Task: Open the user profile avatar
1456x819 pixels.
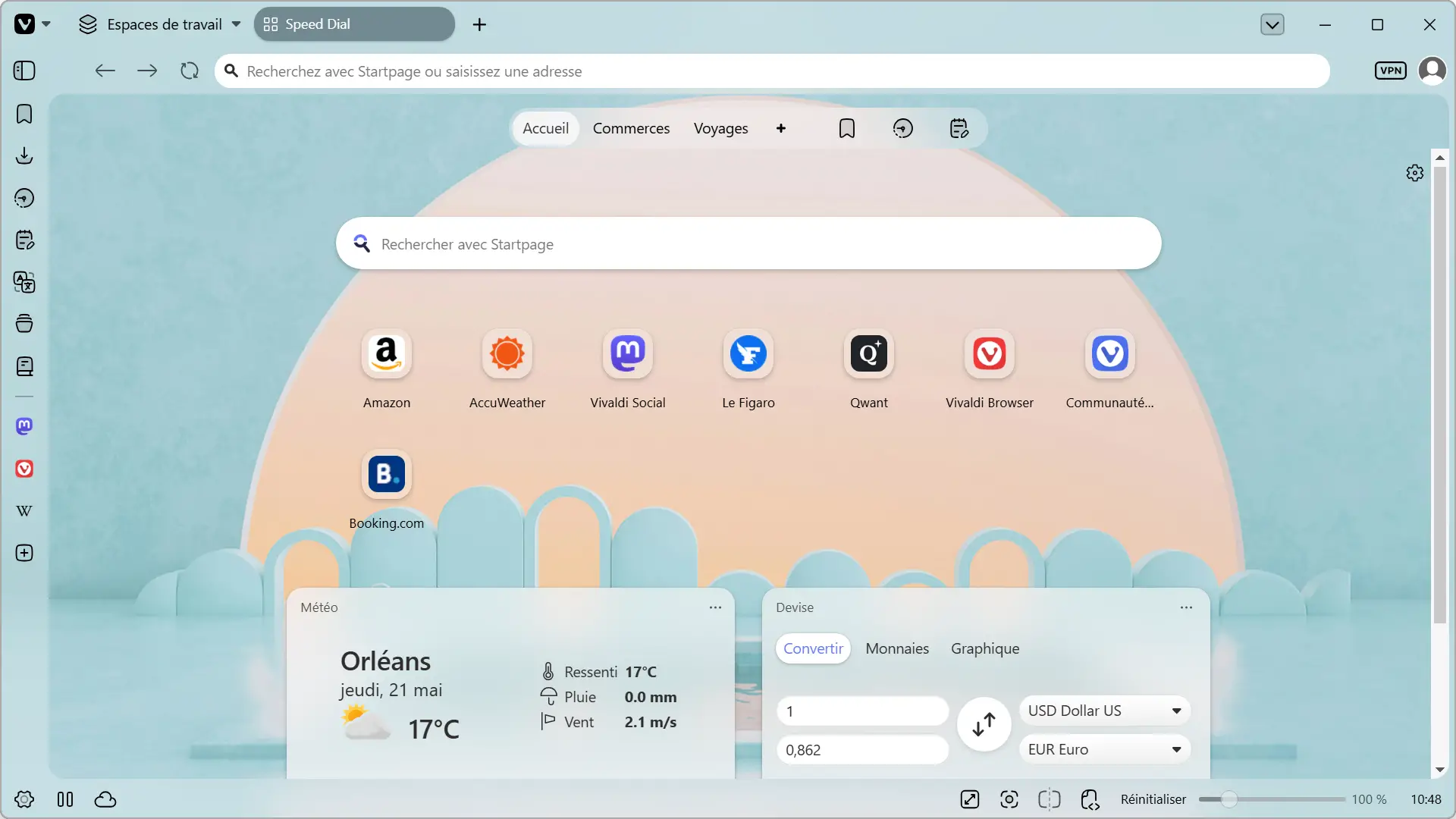Action: point(1432,71)
